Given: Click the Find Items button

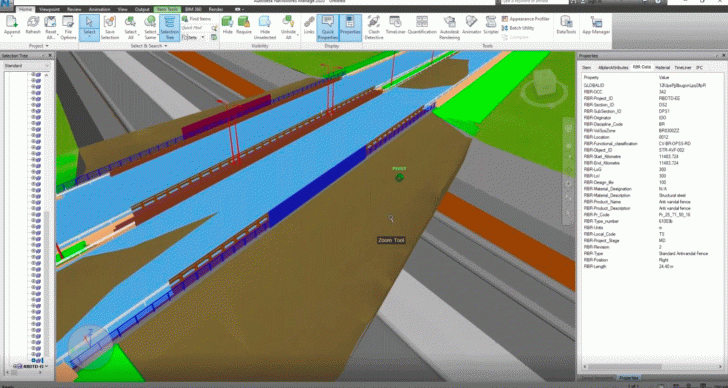Looking at the screenshot, I should 196,19.
